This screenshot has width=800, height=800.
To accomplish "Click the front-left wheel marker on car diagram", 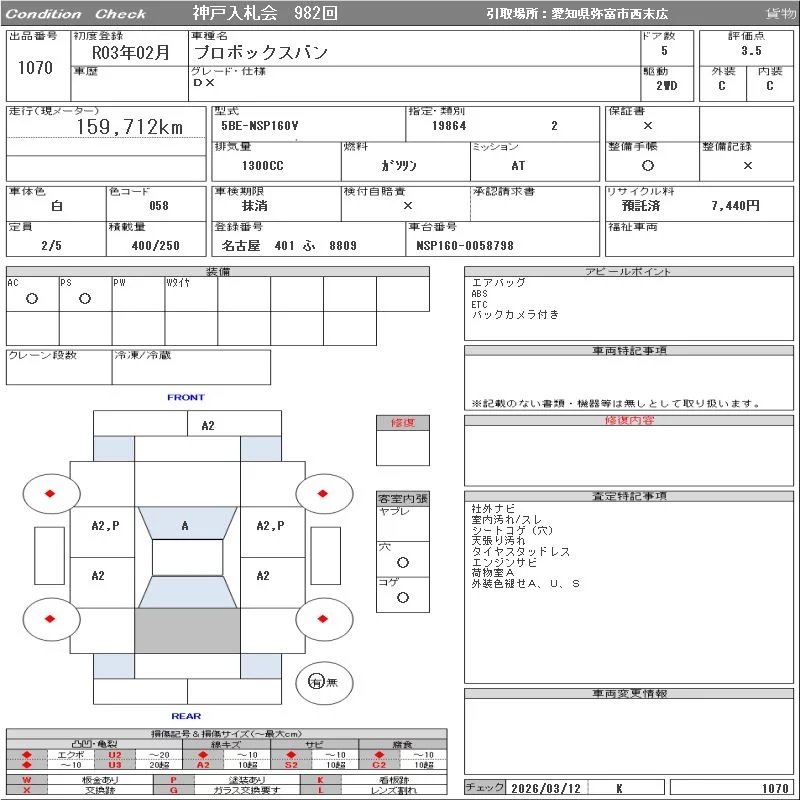I will point(50,493).
